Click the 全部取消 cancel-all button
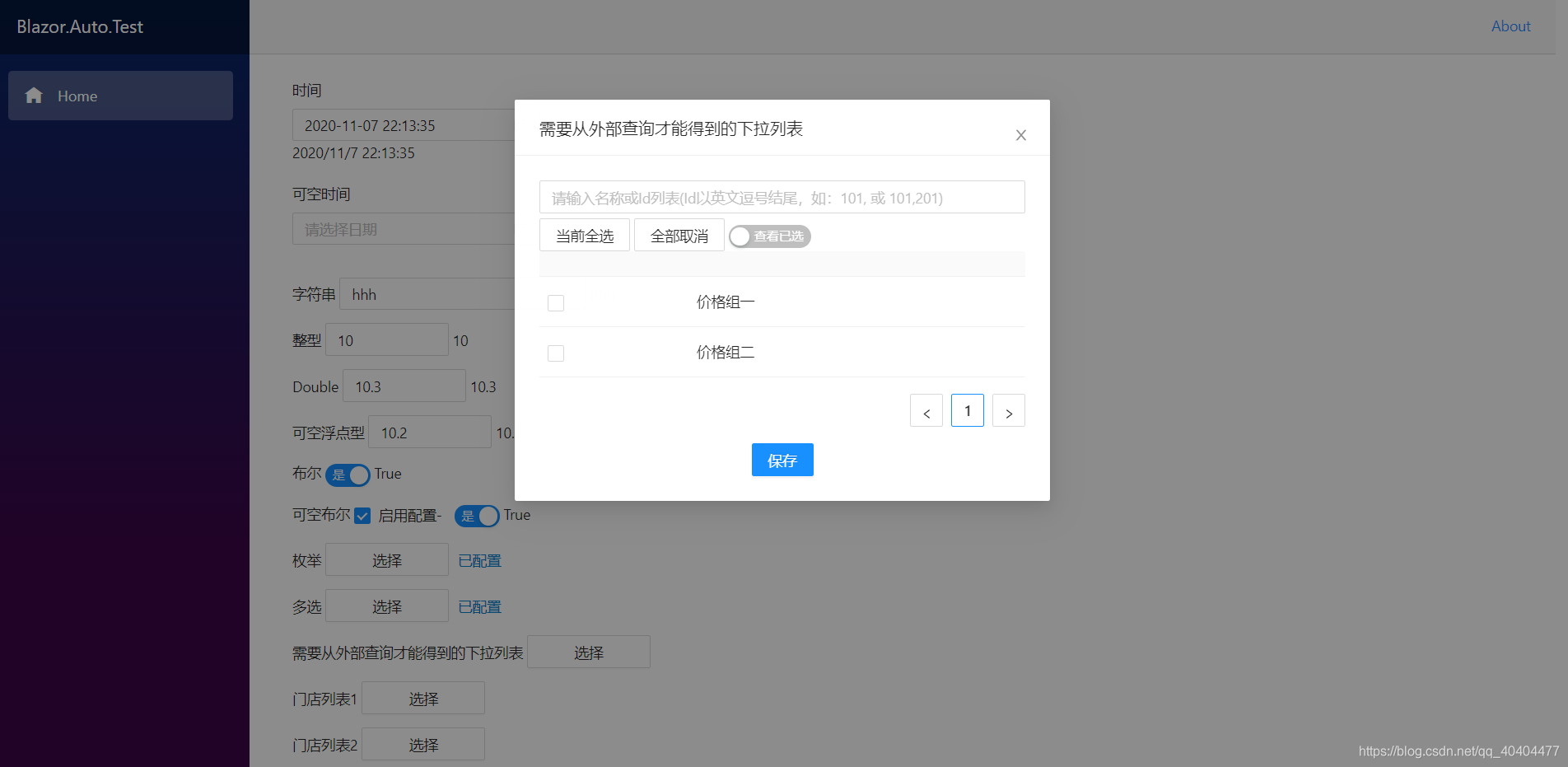This screenshot has height=767, width=1568. [679, 235]
